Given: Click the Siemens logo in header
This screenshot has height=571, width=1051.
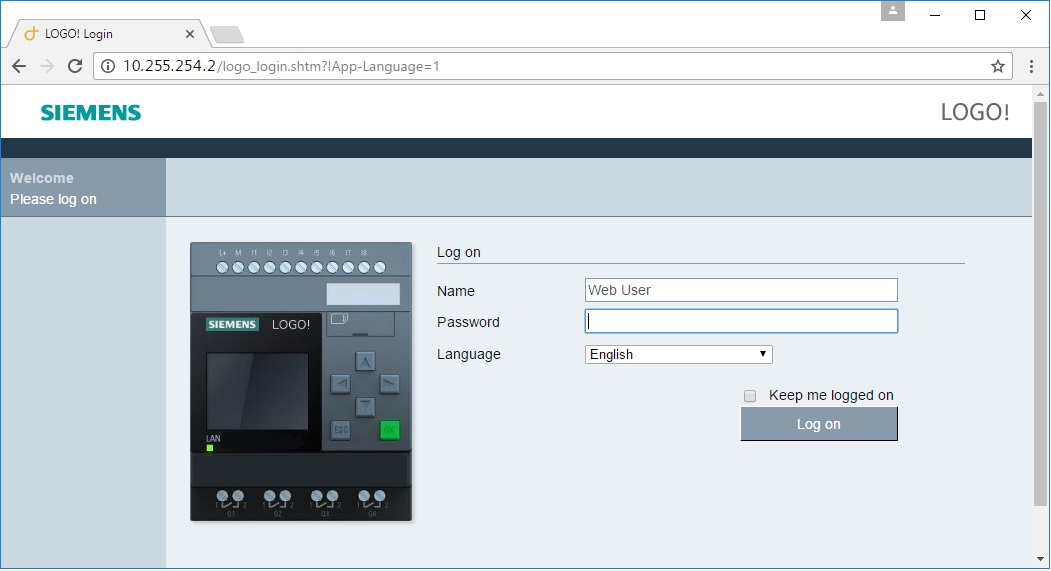Looking at the screenshot, I should 90,113.
